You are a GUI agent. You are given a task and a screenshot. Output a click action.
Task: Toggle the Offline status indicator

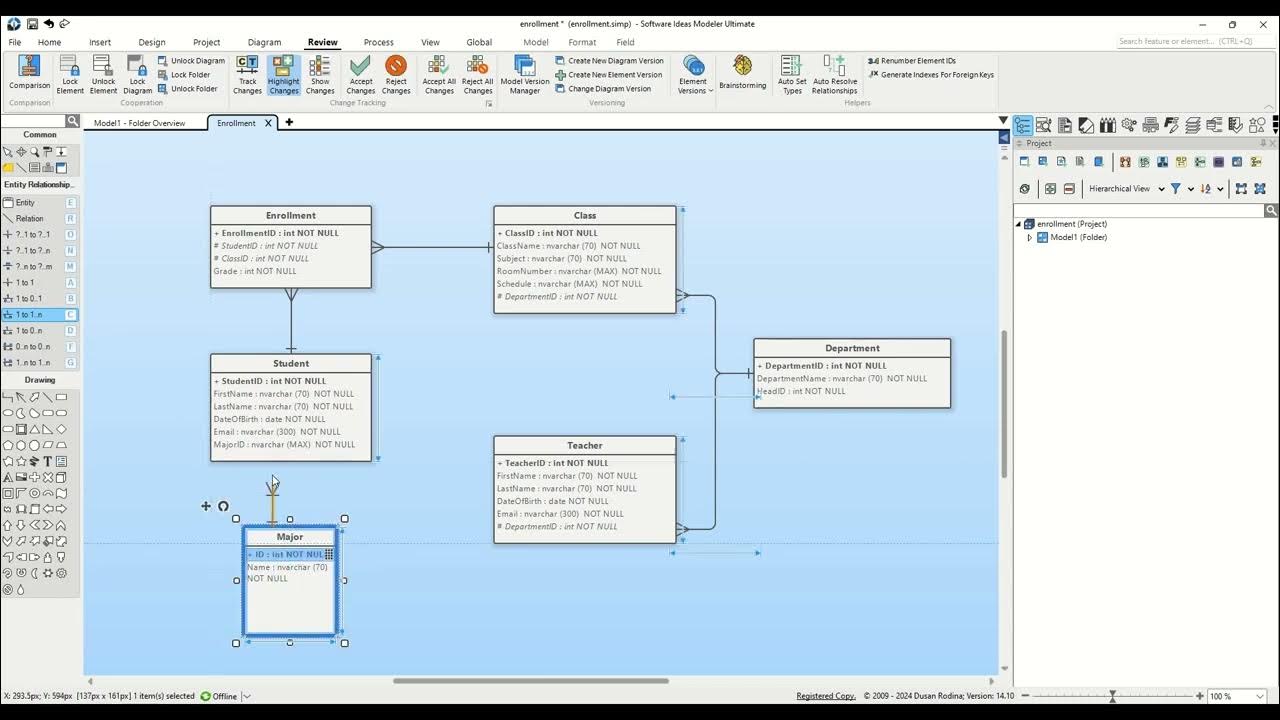click(x=219, y=696)
